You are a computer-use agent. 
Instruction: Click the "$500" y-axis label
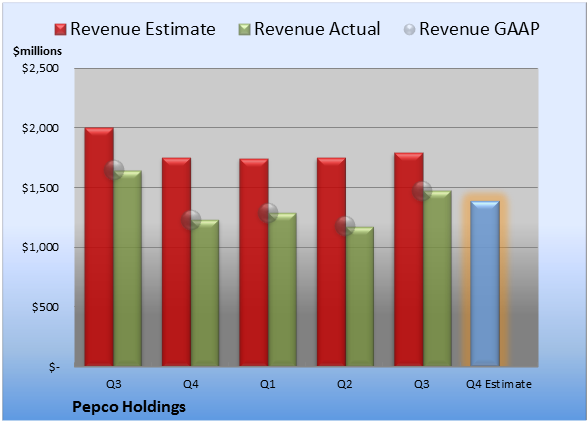click(45, 307)
